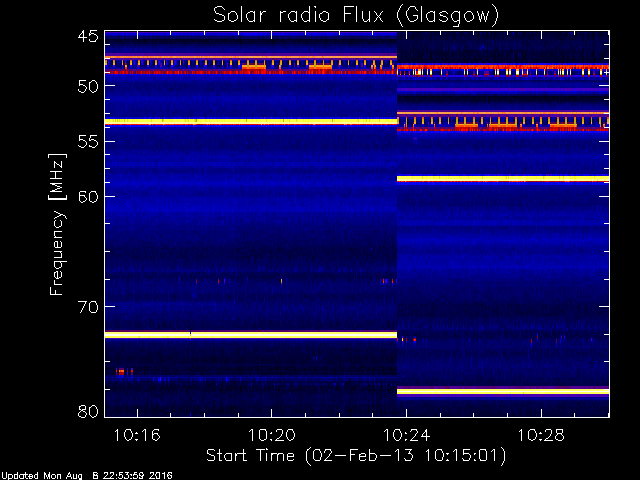Click the 'Start Time (02-Feb-13 10:15:01)' label
Image resolution: width=640 pixels, height=480 pixels.
pyautogui.click(x=356, y=456)
